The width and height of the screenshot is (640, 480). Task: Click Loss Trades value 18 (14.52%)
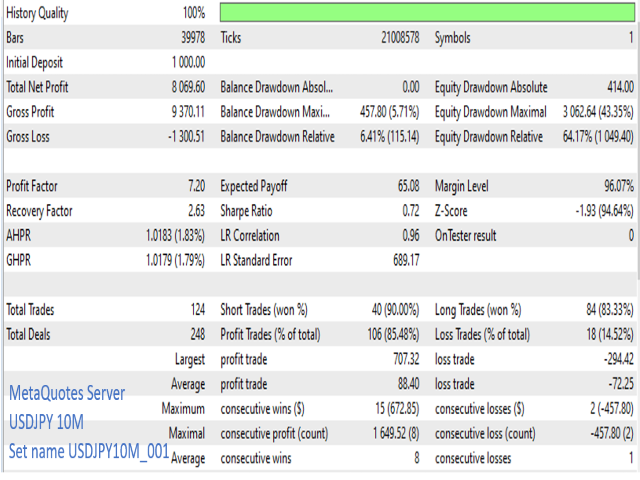coord(610,334)
